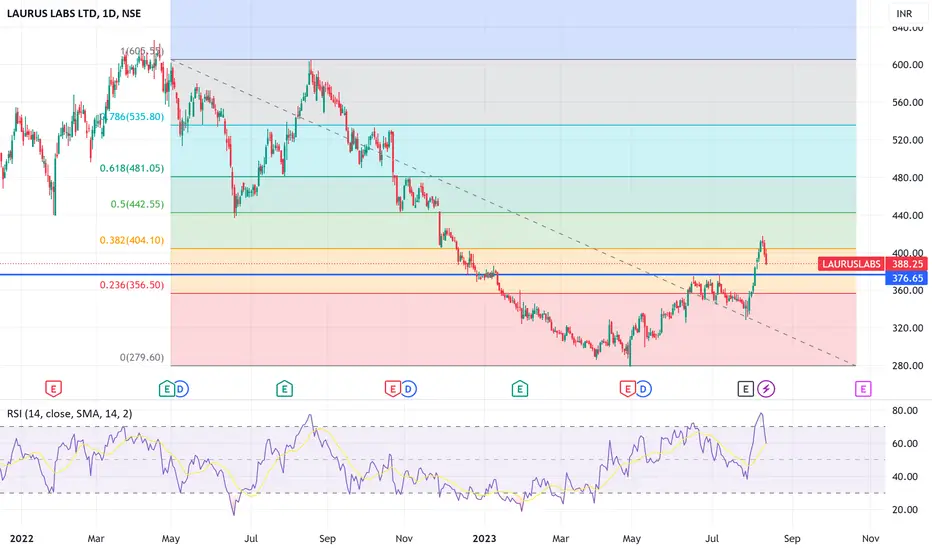Click the Fib label 1(605.55)

[142, 51]
